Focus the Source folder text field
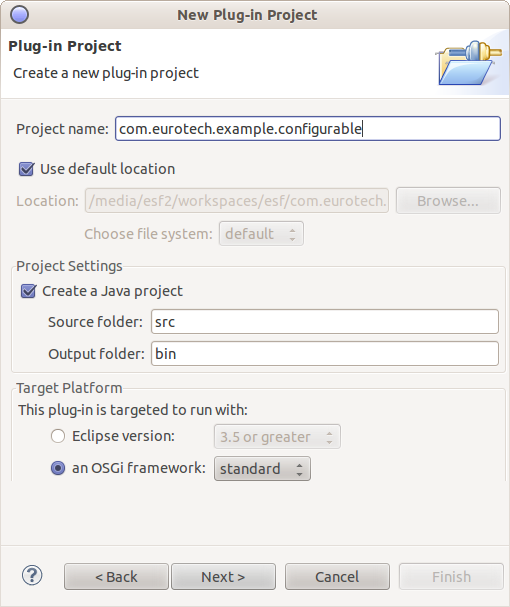Viewport: 510px width, 607px height. tap(325, 321)
